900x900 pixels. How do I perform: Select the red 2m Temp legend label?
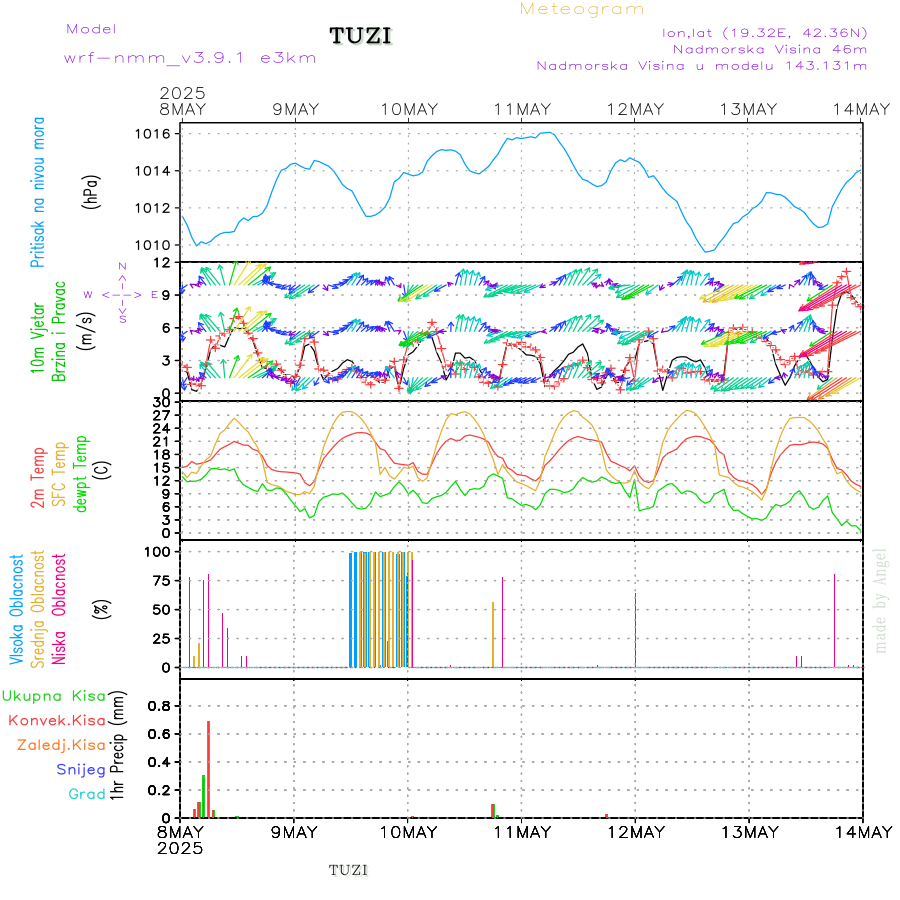pyautogui.click(x=38, y=478)
